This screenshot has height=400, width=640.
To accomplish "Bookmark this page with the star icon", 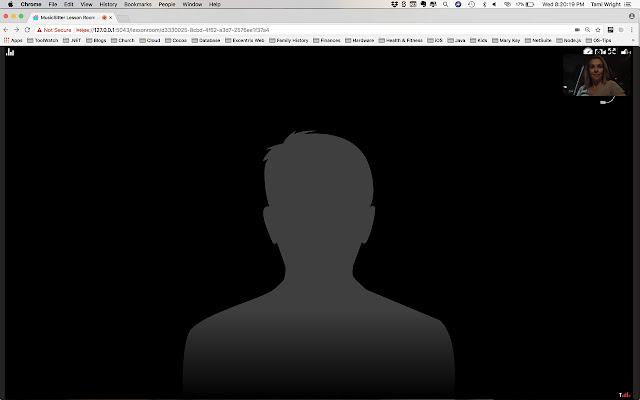I will (598, 30).
